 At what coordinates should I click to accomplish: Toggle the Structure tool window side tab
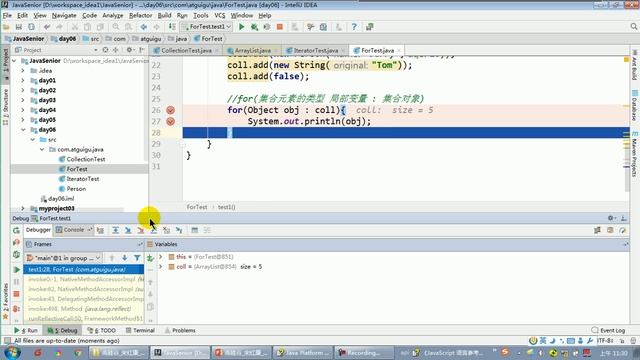pos(5,107)
